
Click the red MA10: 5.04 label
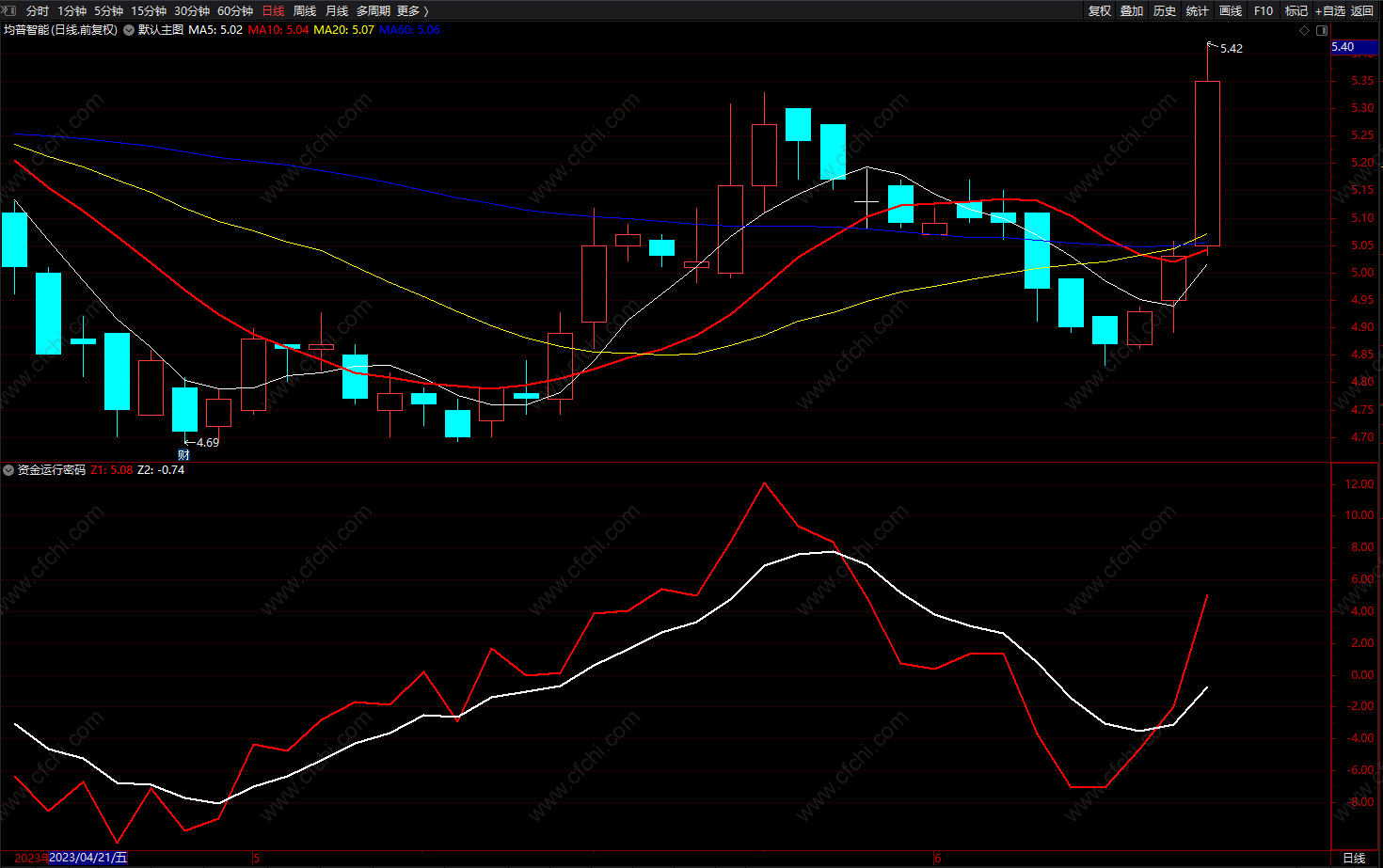pyautogui.click(x=278, y=30)
